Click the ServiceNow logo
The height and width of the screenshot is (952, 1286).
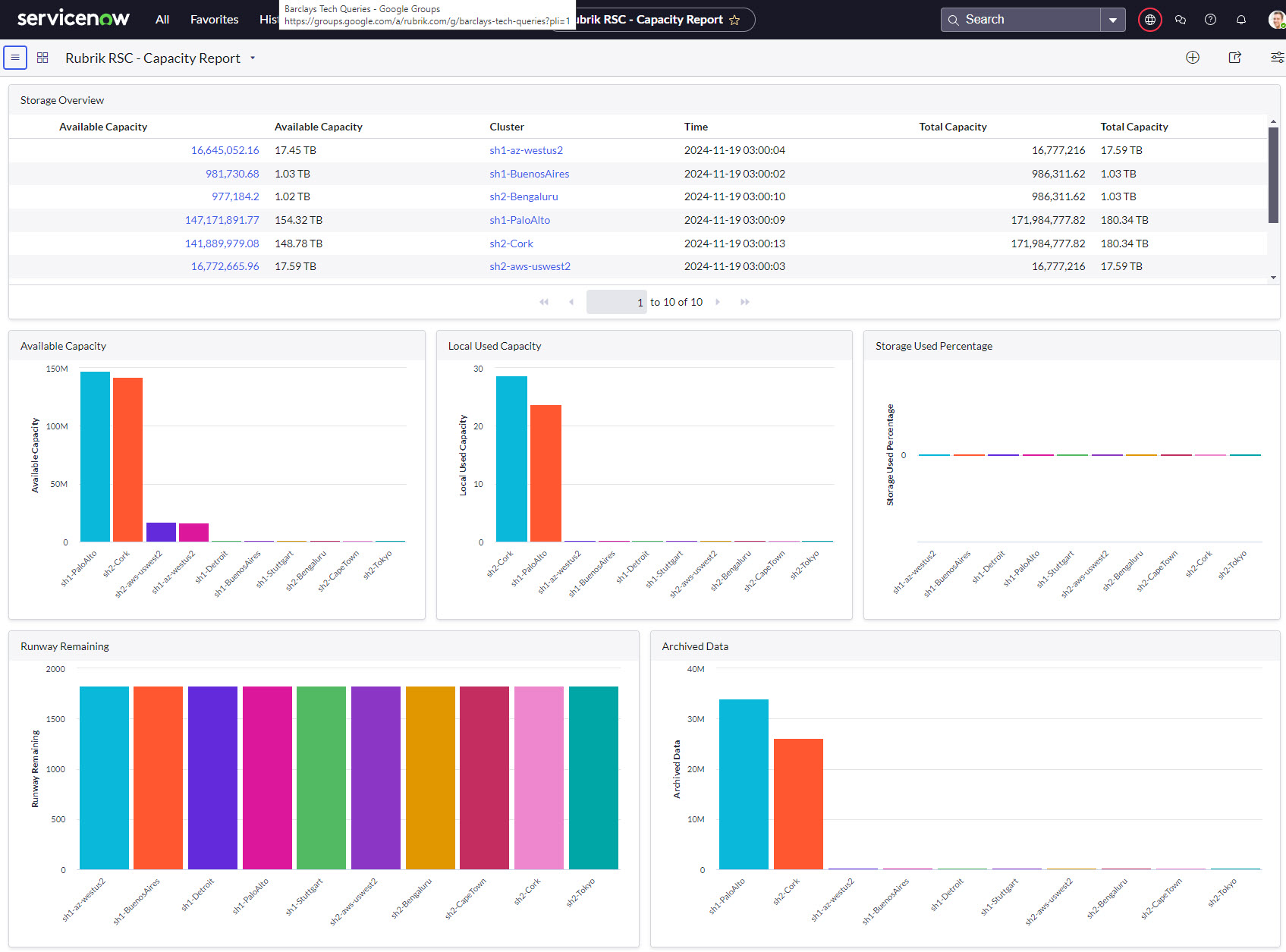tap(73, 18)
